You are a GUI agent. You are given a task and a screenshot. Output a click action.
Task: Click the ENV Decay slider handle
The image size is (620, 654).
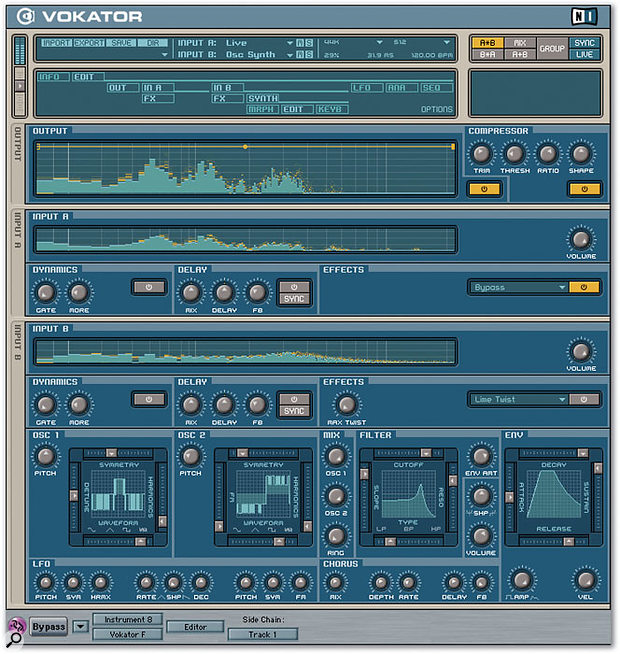pyautogui.click(x=583, y=453)
